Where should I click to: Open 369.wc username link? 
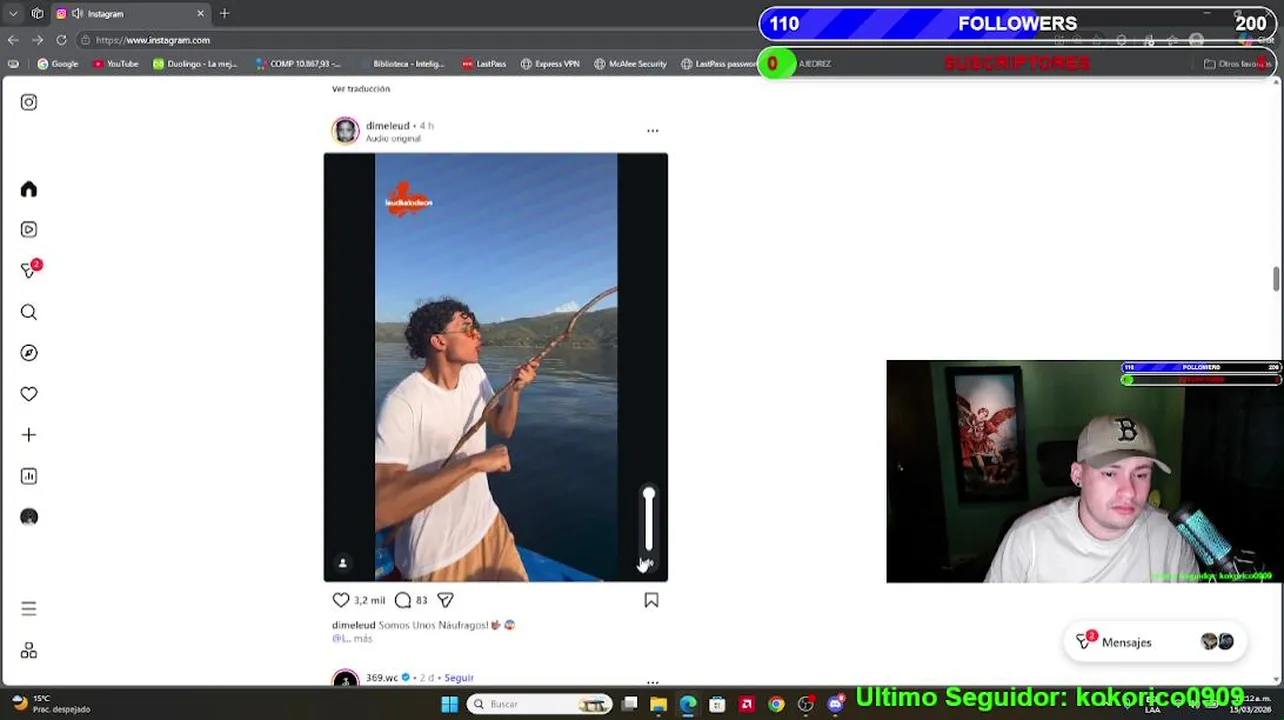pos(382,677)
